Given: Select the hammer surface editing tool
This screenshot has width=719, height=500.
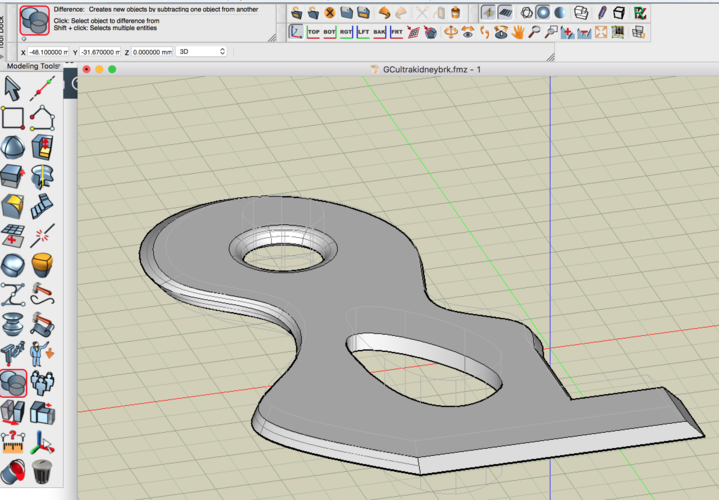Looking at the screenshot, I should [42, 324].
